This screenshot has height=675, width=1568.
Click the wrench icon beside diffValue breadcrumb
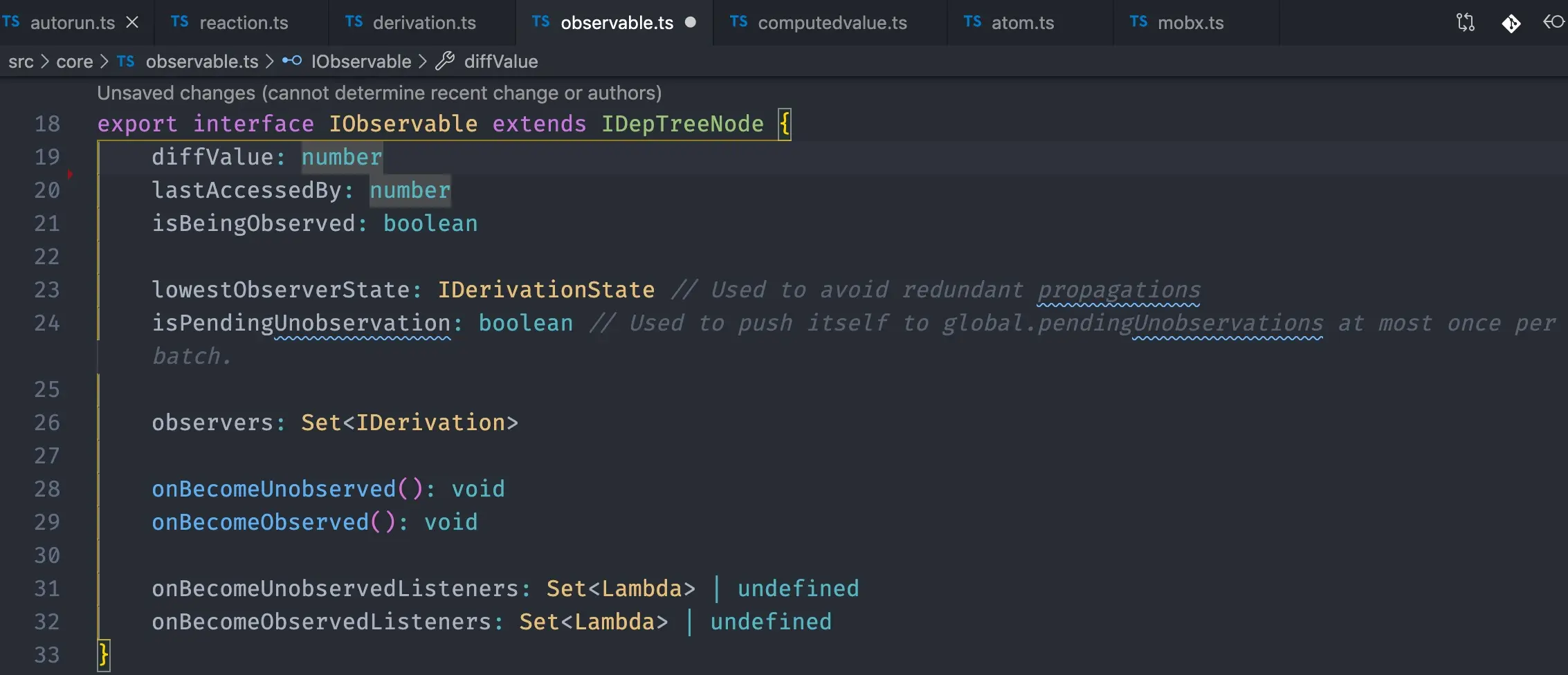pos(444,61)
